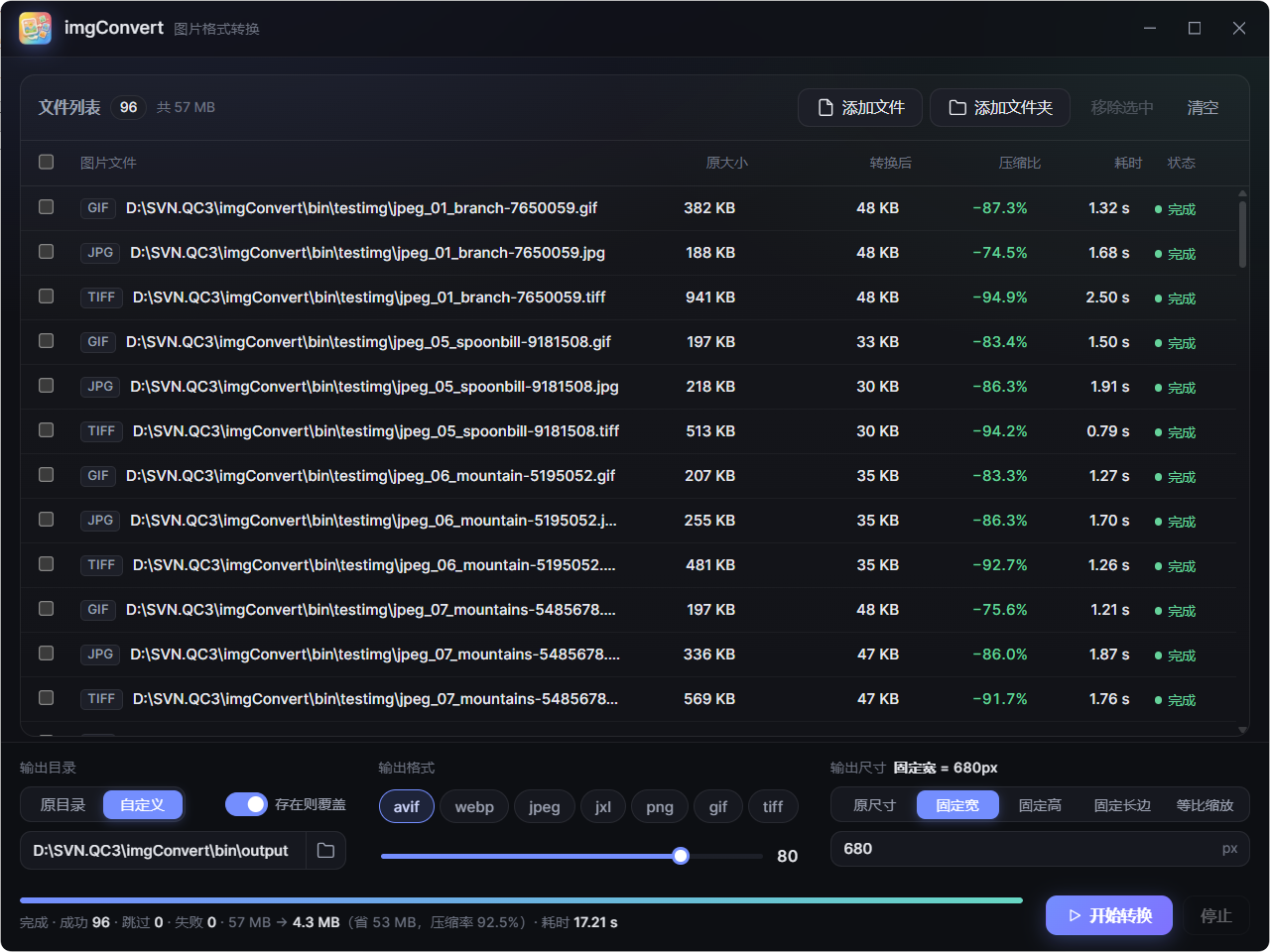This screenshot has height=952, width=1270.
Task: Choose 固定宽 output size mode
Action: (x=957, y=805)
